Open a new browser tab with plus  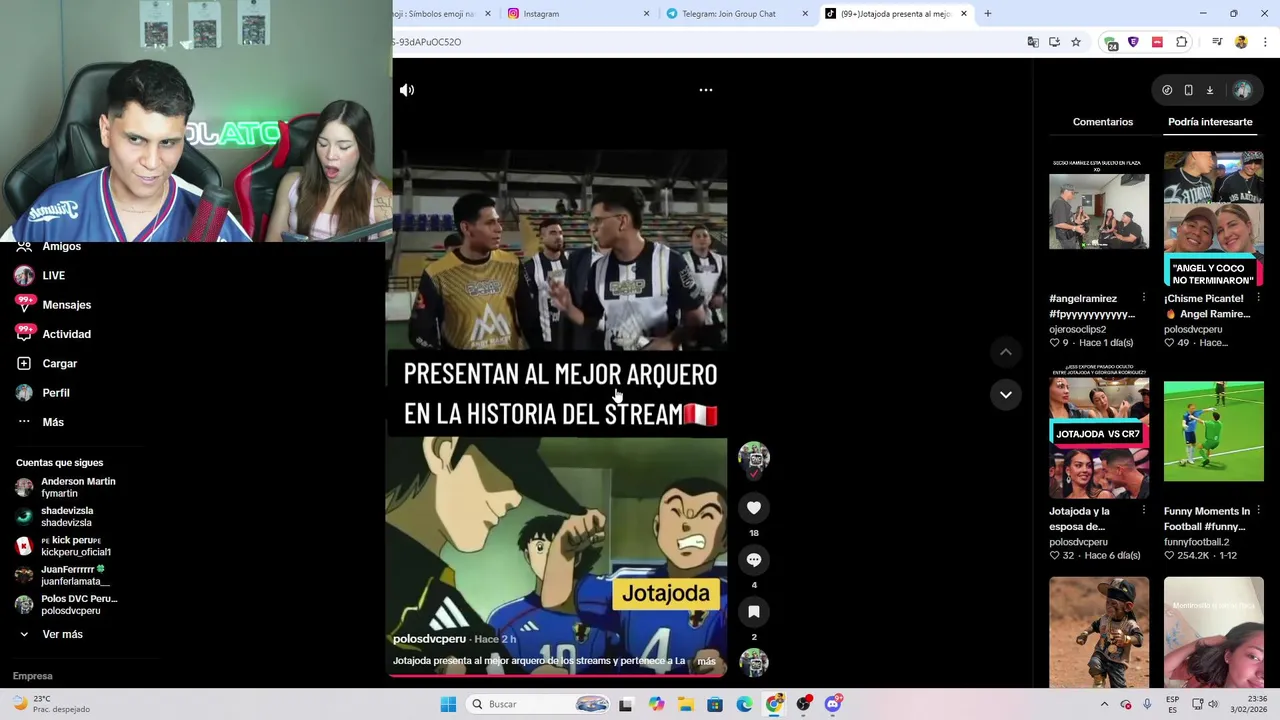click(x=988, y=14)
